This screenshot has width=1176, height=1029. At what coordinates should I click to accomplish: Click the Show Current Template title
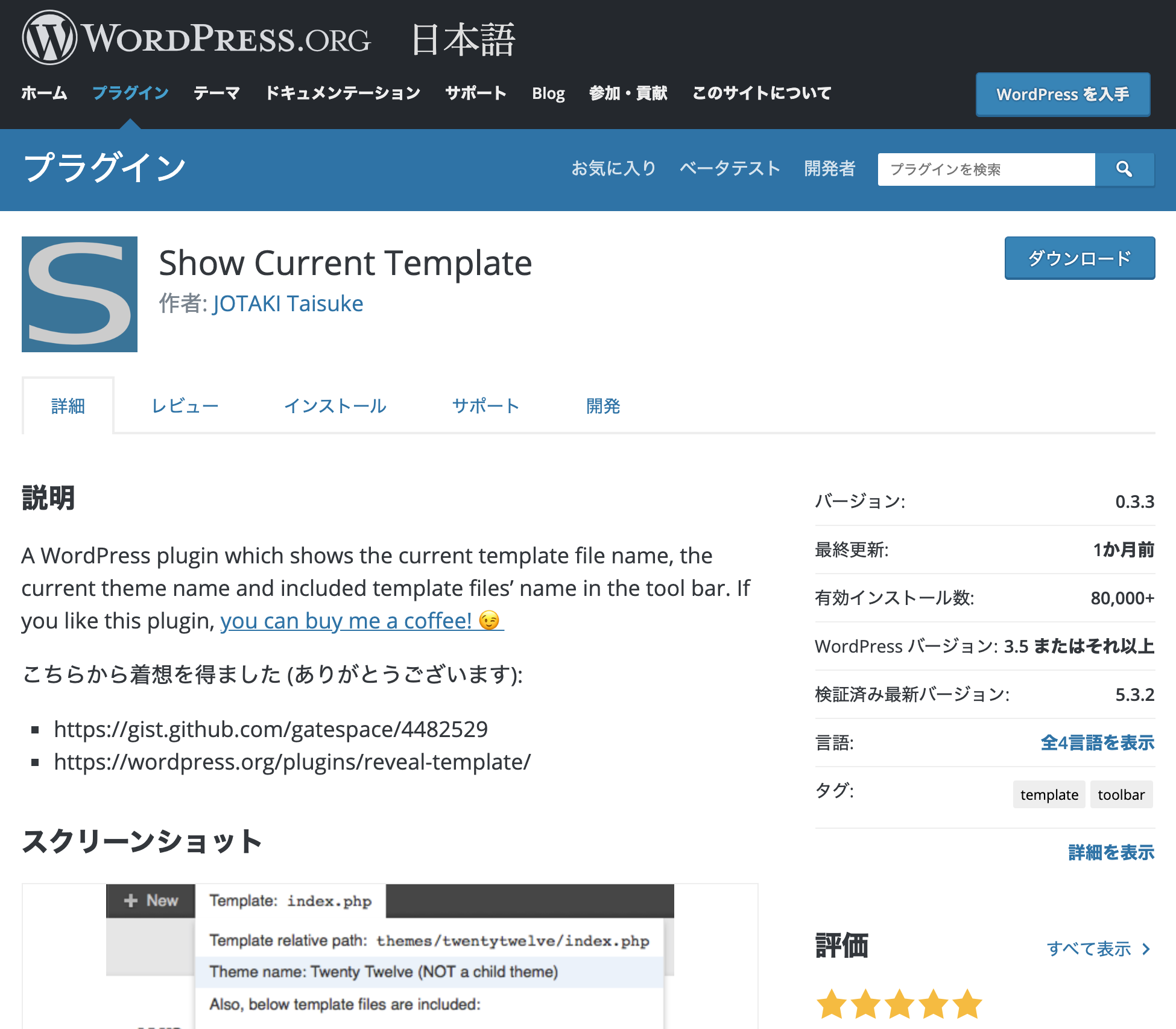tap(346, 263)
